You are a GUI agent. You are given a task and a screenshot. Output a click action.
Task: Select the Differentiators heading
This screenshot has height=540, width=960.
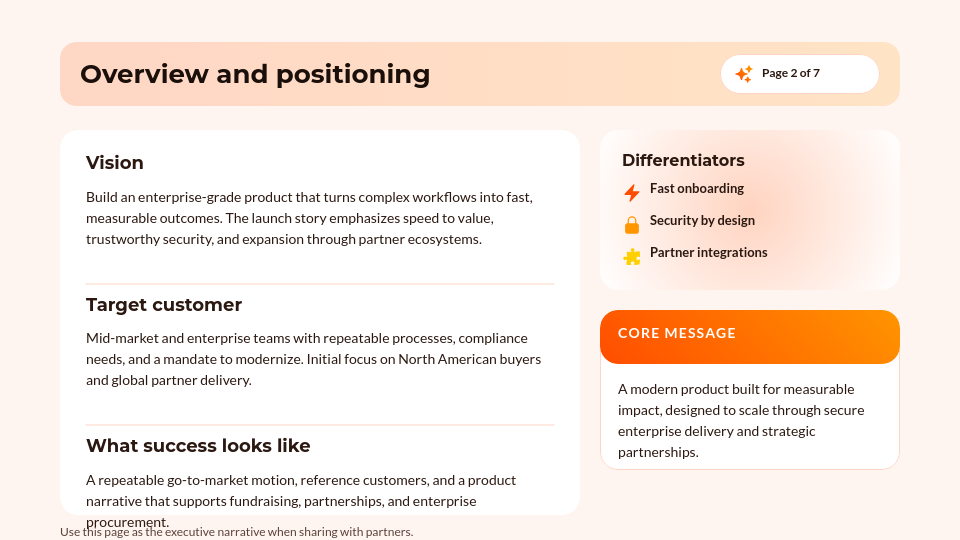click(683, 160)
